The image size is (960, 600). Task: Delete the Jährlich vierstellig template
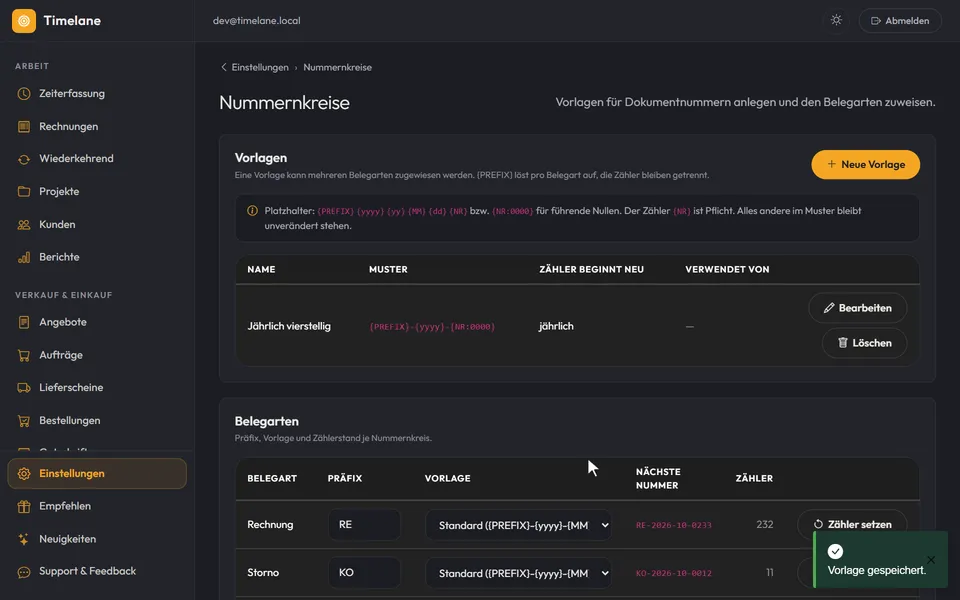click(864, 343)
